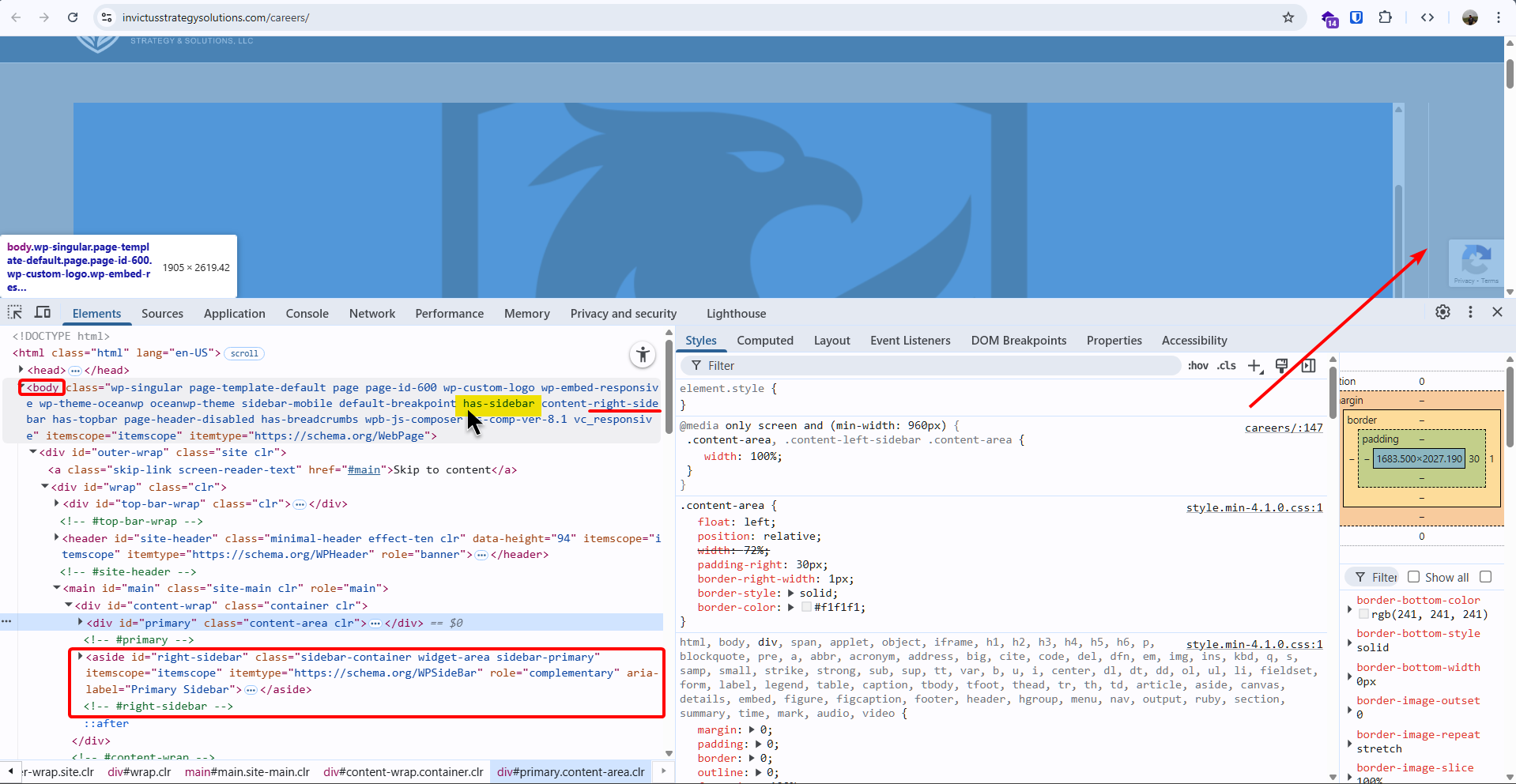The height and width of the screenshot is (784, 1516).
Task: Go back with the browser back arrow
Action: (16, 17)
